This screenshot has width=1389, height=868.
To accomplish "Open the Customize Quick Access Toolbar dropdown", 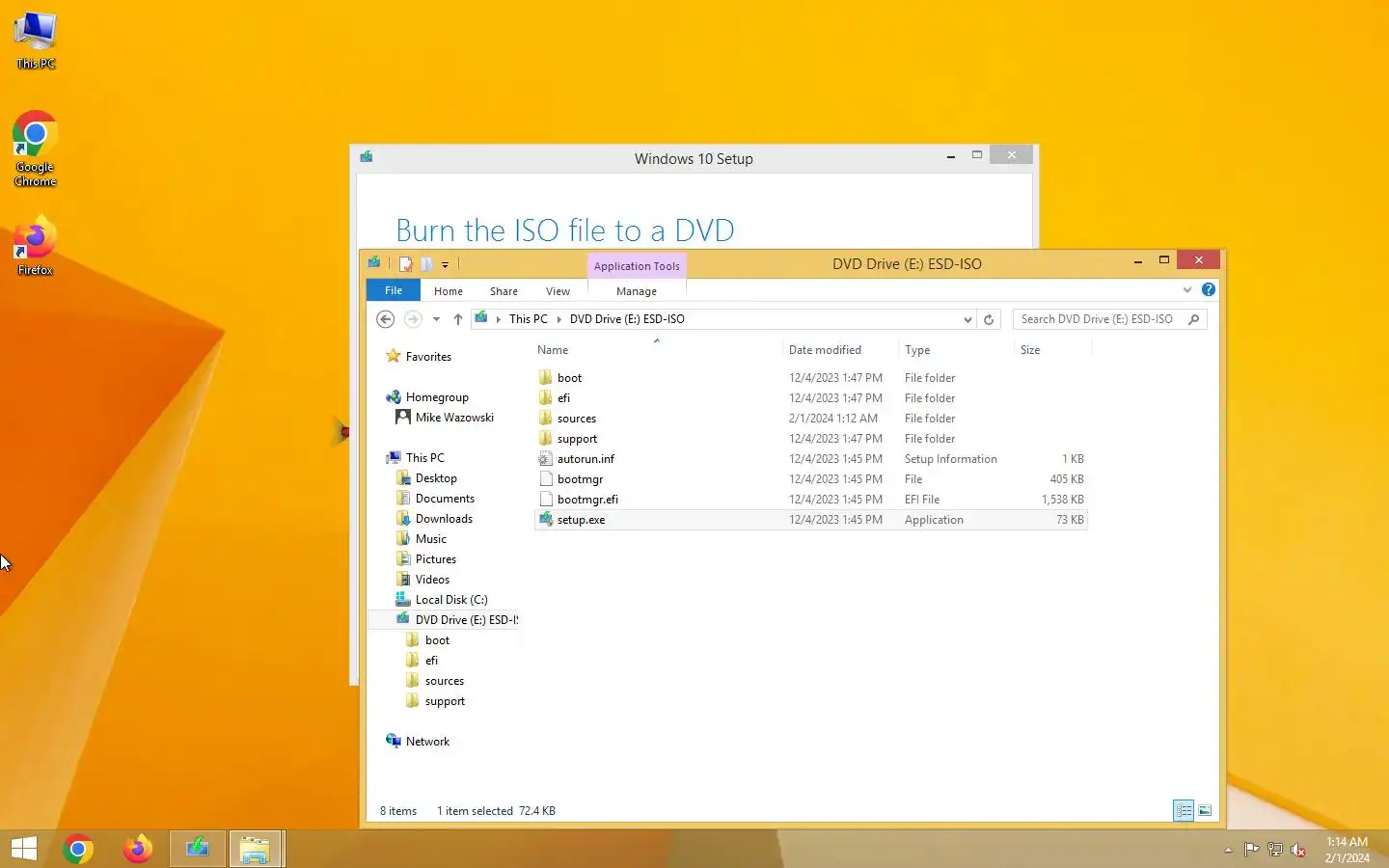I will pyautogui.click(x=445, y=264).
